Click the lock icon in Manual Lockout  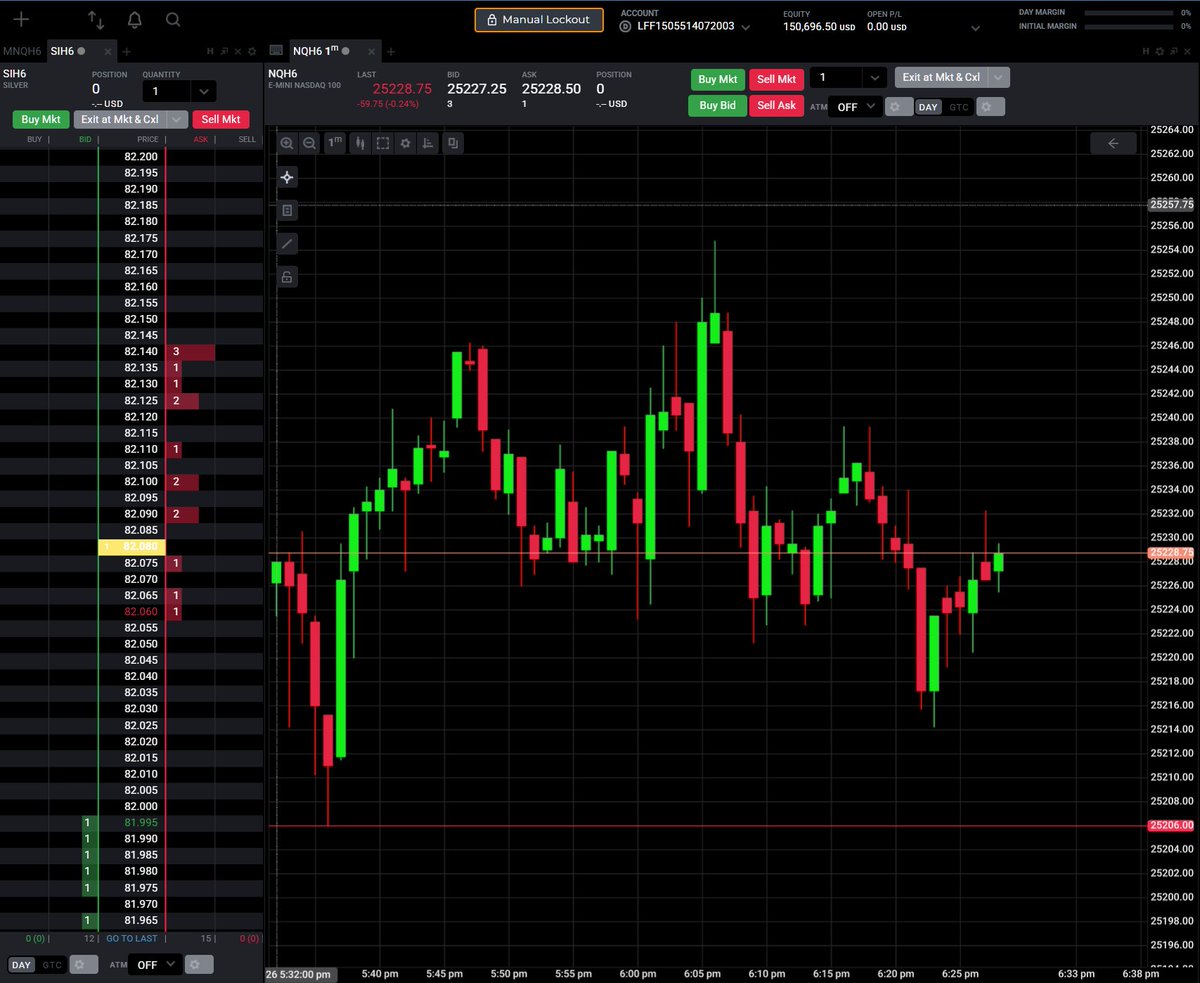(x=491, y=20)
